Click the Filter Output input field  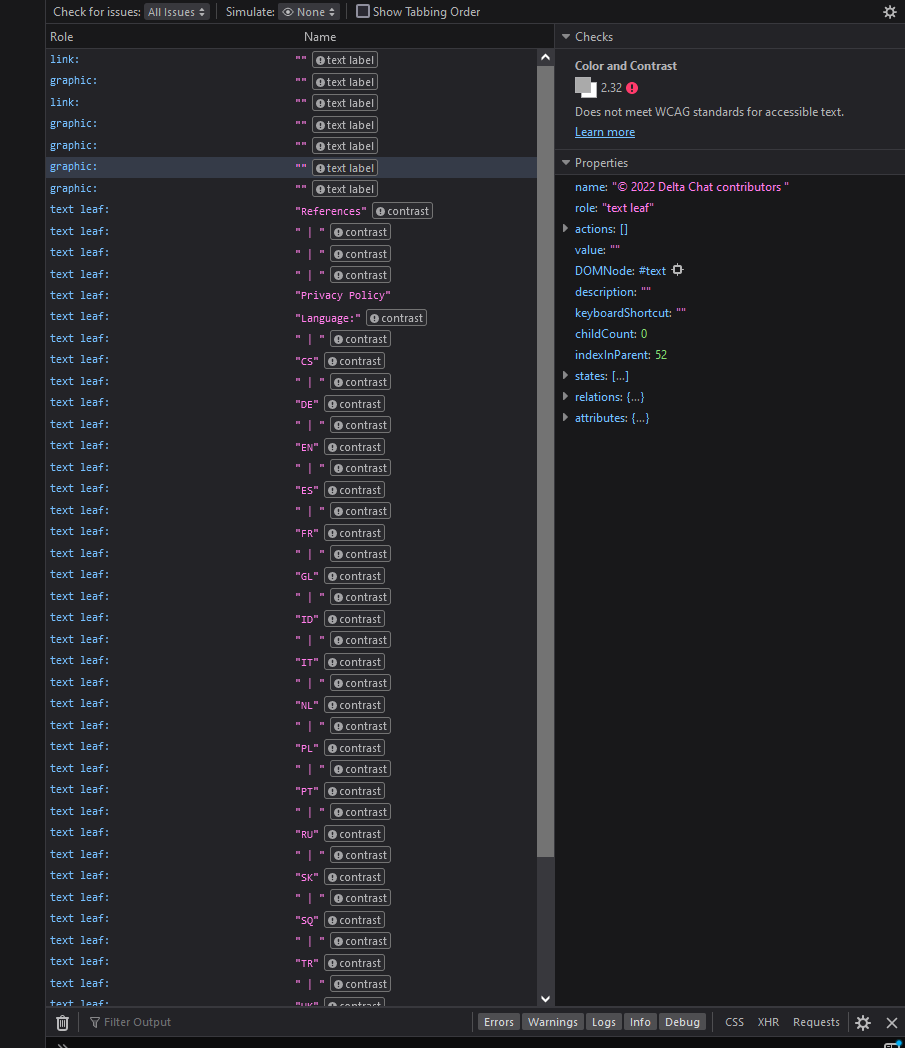(x=281, y=1022)
